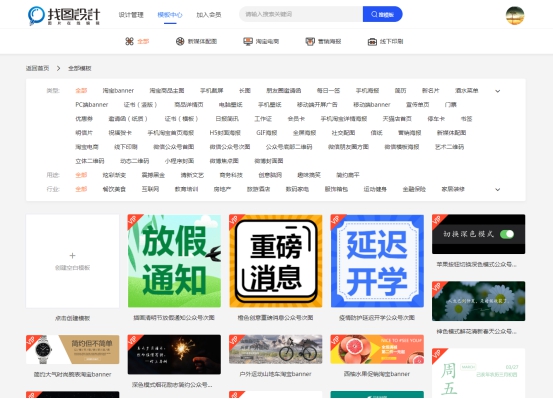Filter by 淘宝banner type
Screen dimensions: 553x399
[x=118, y=91]
